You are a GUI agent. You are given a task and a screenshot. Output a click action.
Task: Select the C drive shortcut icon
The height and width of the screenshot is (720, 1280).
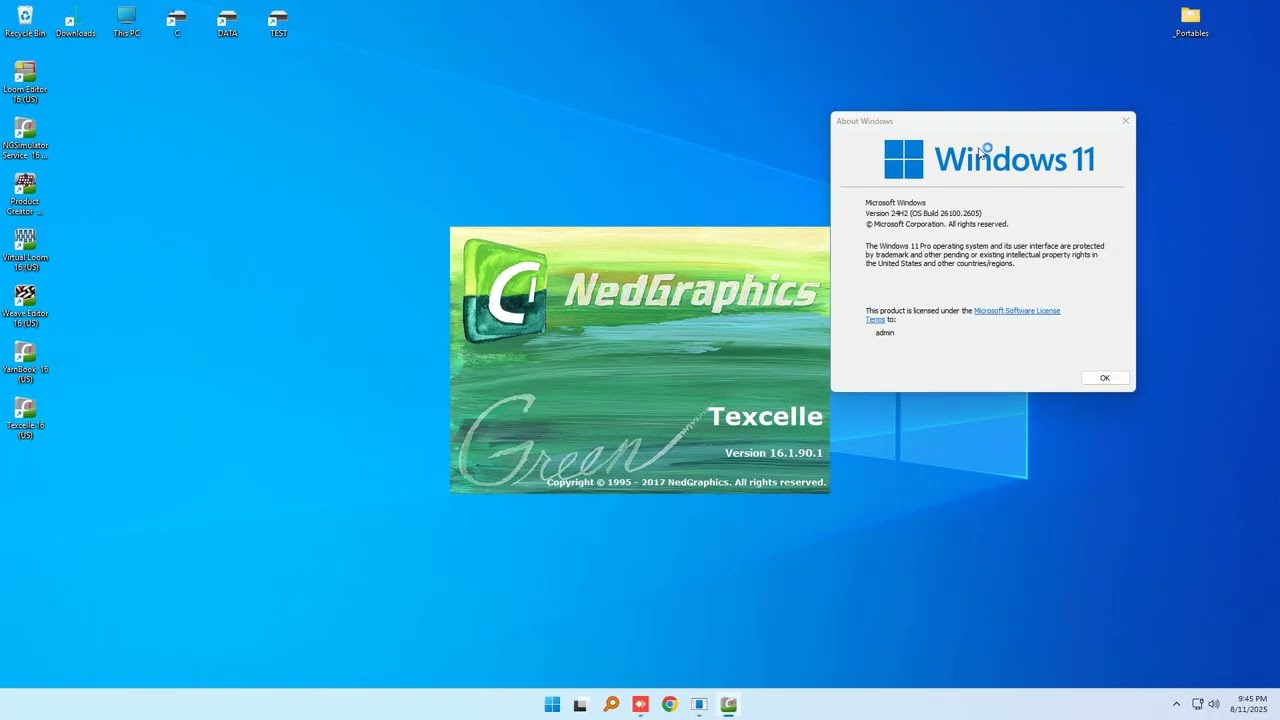coord(177,23)
